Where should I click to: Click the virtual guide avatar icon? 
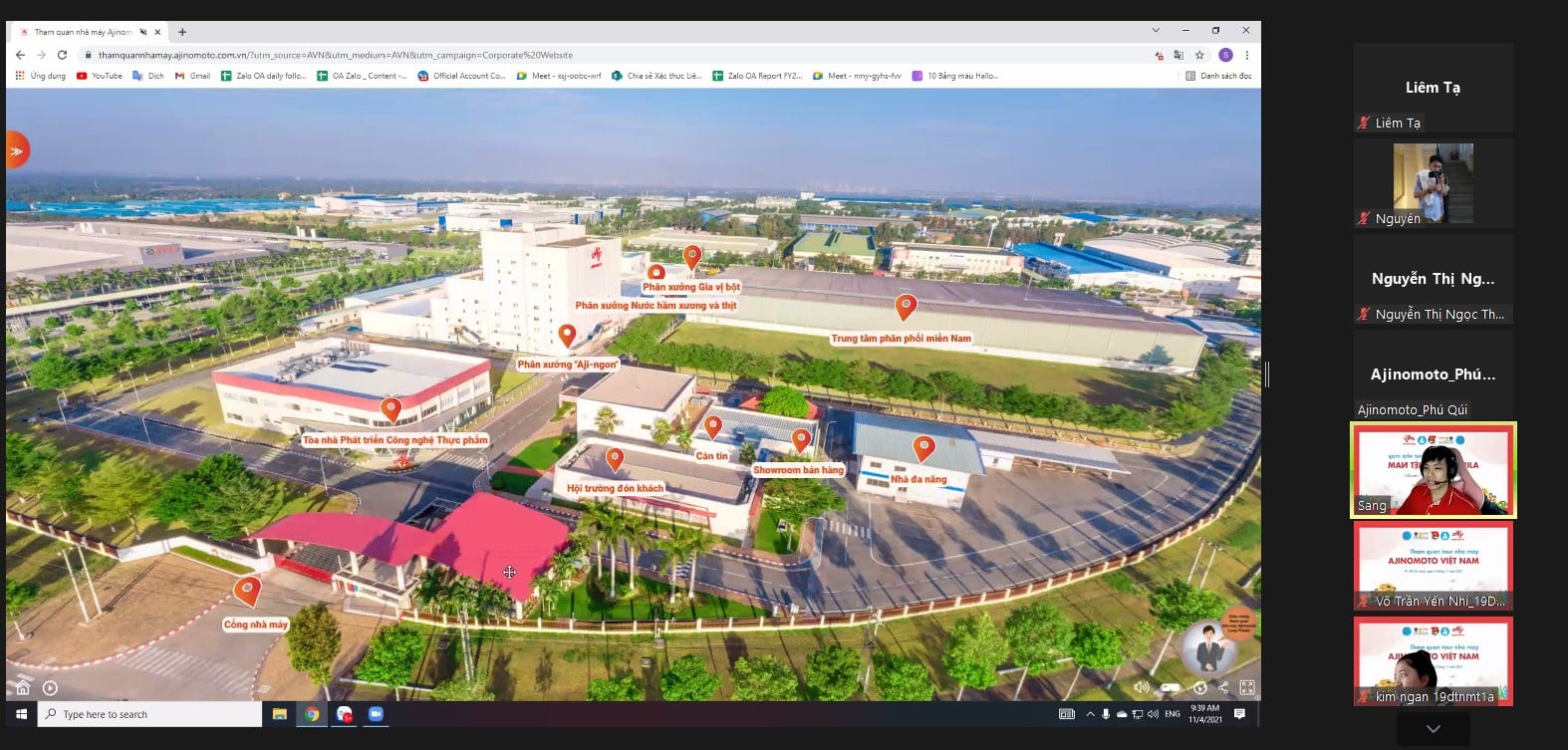(1209, 646)
